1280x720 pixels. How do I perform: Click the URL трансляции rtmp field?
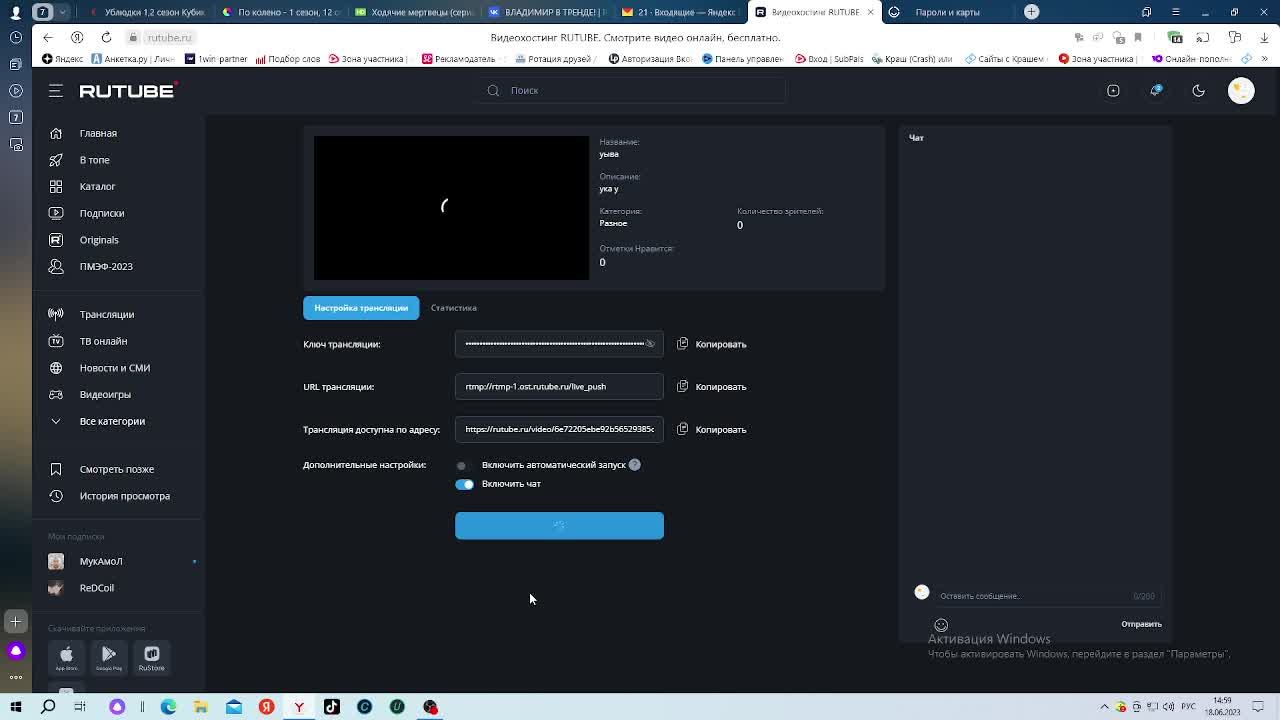click(559, 387)
